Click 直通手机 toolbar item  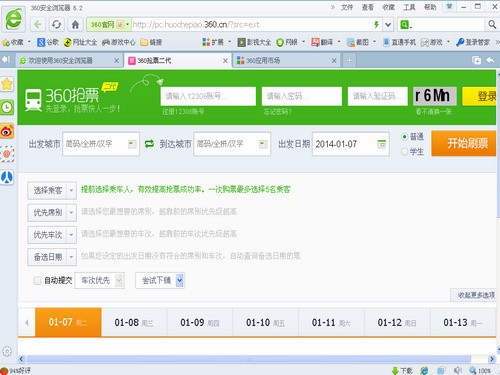pyautogui.click(x=399, y=42)
